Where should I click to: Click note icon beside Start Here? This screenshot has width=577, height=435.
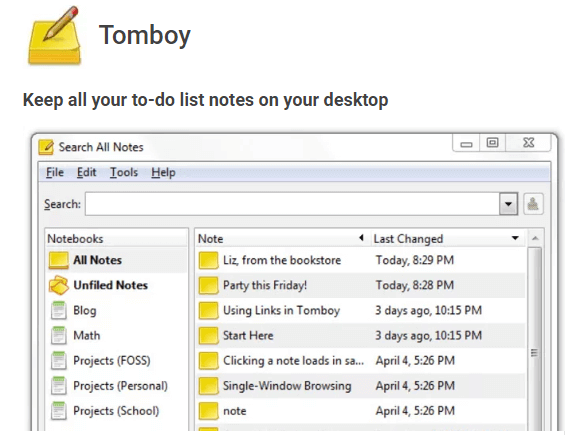[x=208, y=336]
